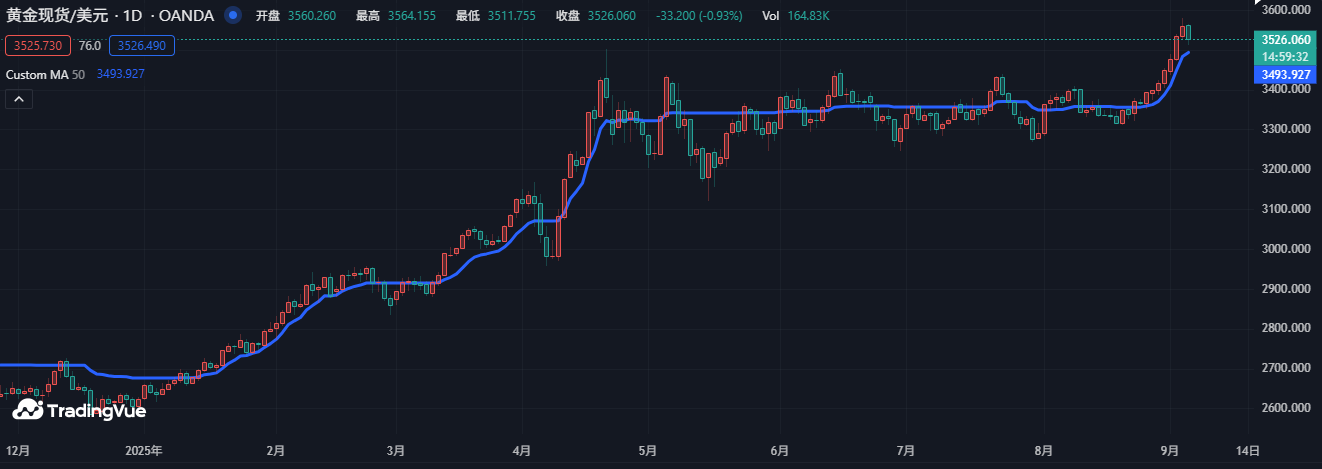Image resolution: width=1322 pixels, height=469 pixels.
Task: Click the Vol 164.83K volume readout
Action: [x=795, y=16]
